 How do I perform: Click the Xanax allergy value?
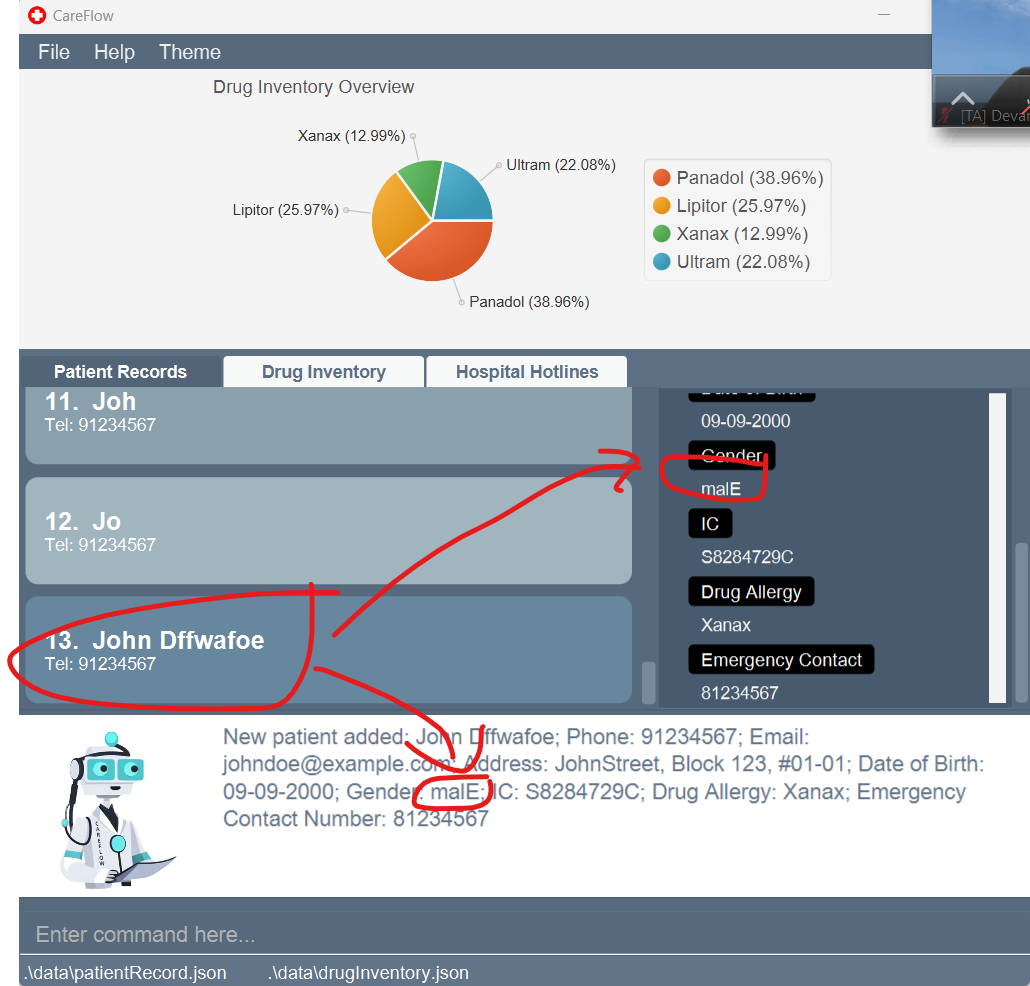726,625
